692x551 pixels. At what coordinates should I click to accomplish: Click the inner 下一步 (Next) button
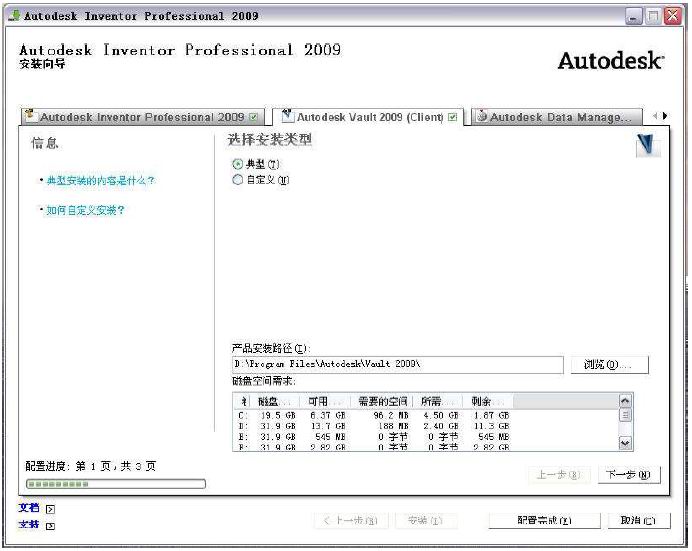629,475
